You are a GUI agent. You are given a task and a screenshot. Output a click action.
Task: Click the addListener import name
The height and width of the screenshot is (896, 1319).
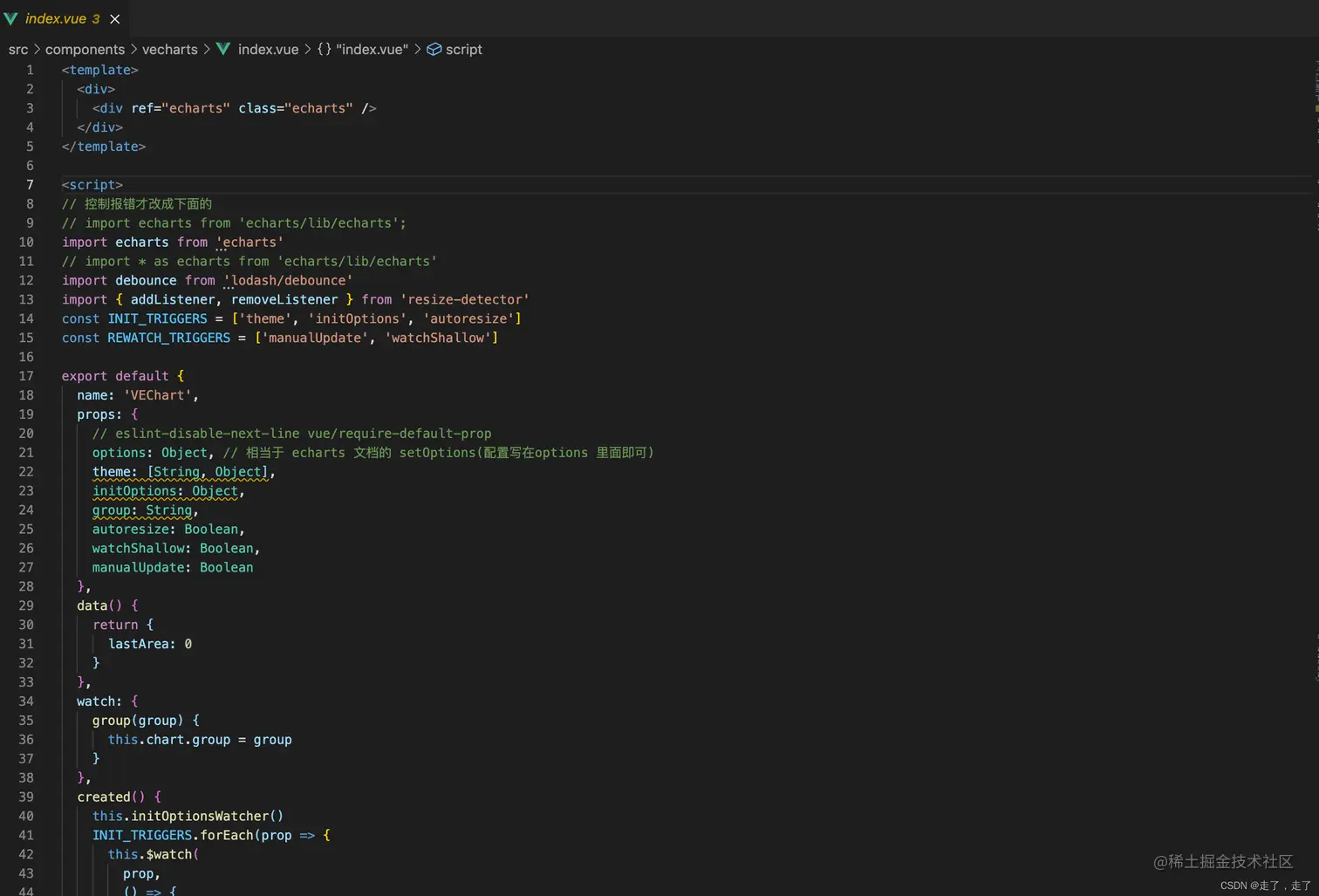pos(173,300)
